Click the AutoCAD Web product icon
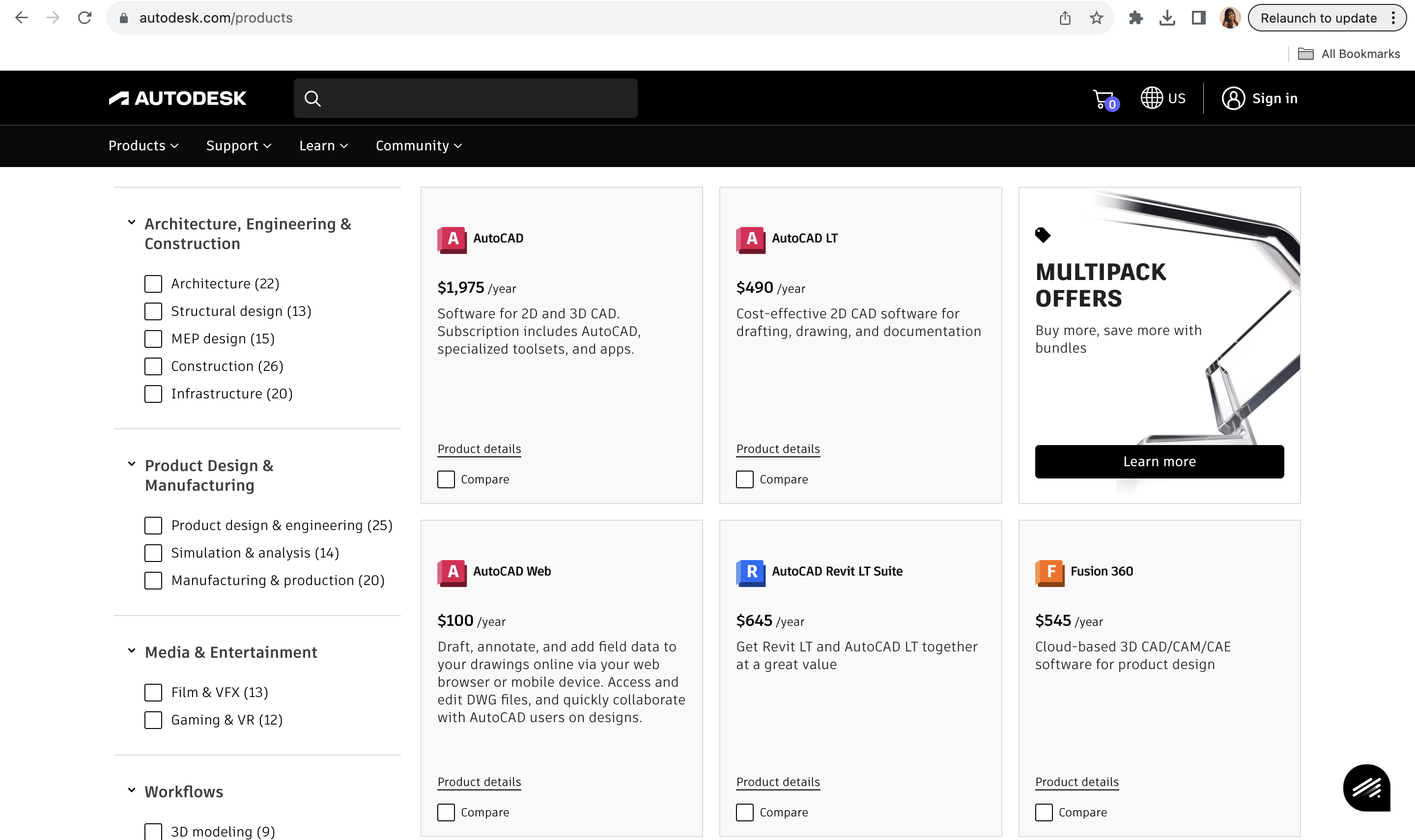The width and height of the screenshot is (1415, 840). pos(452,573)
